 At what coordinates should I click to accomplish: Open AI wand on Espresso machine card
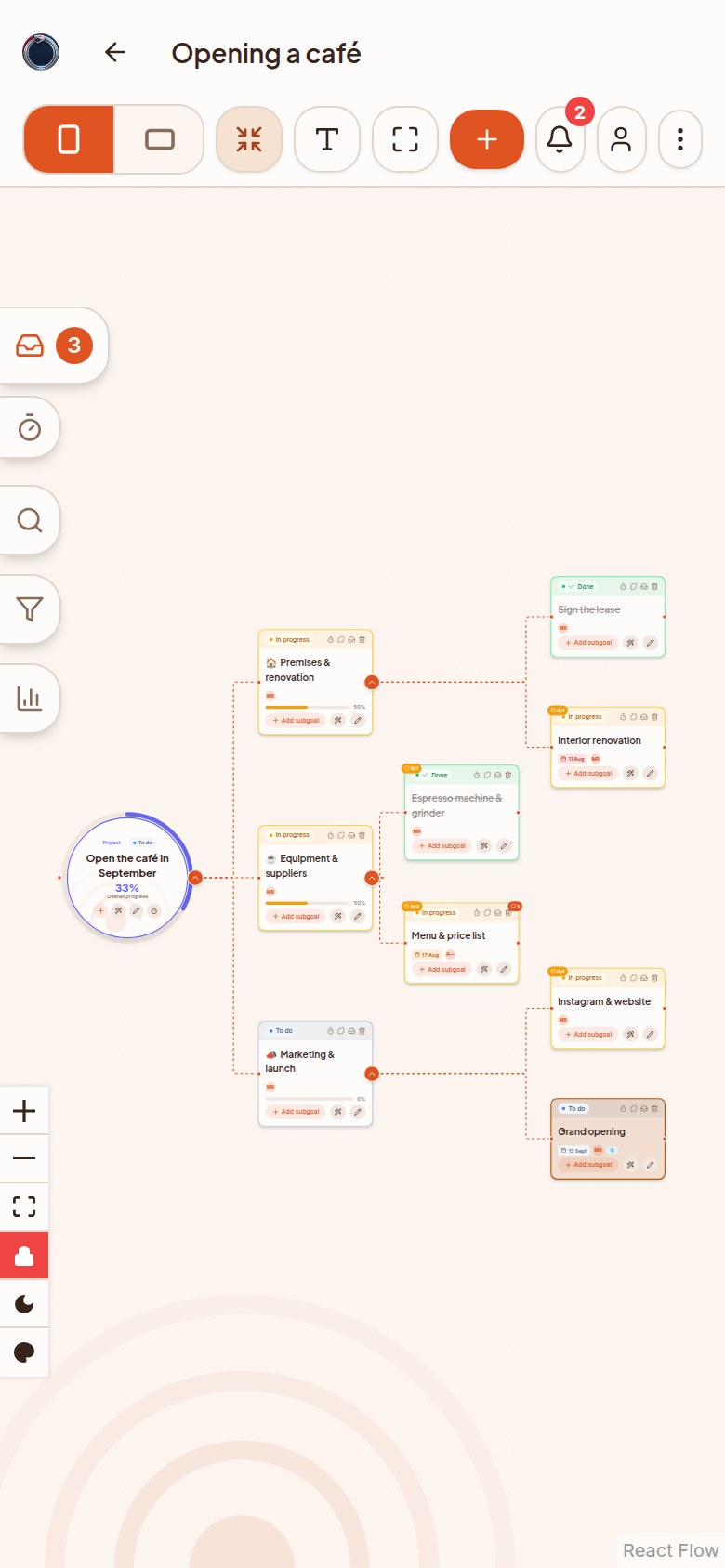click(x=484, y=846)
